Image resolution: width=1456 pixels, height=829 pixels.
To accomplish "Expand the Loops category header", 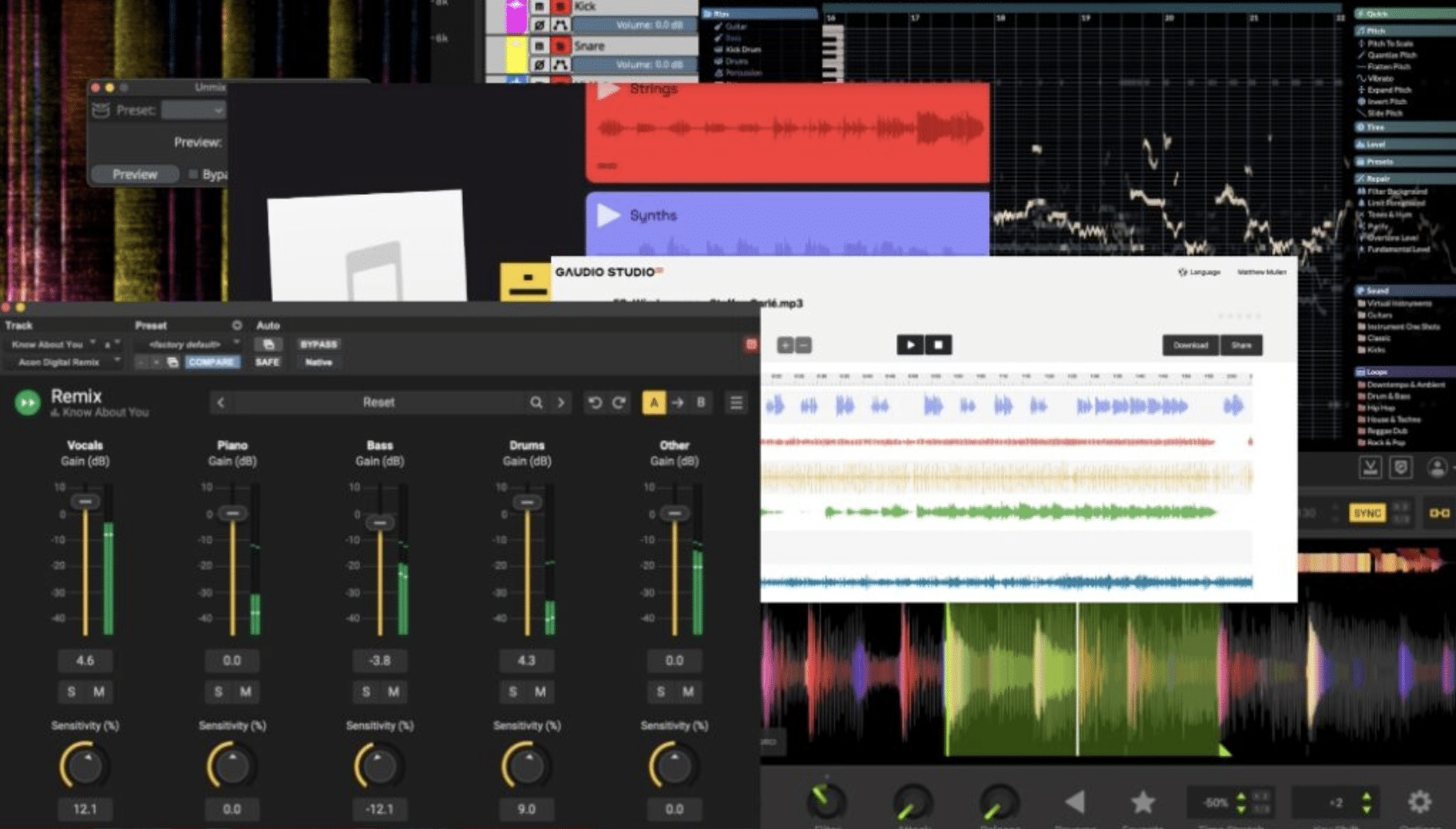I will tap(1405, 372).
